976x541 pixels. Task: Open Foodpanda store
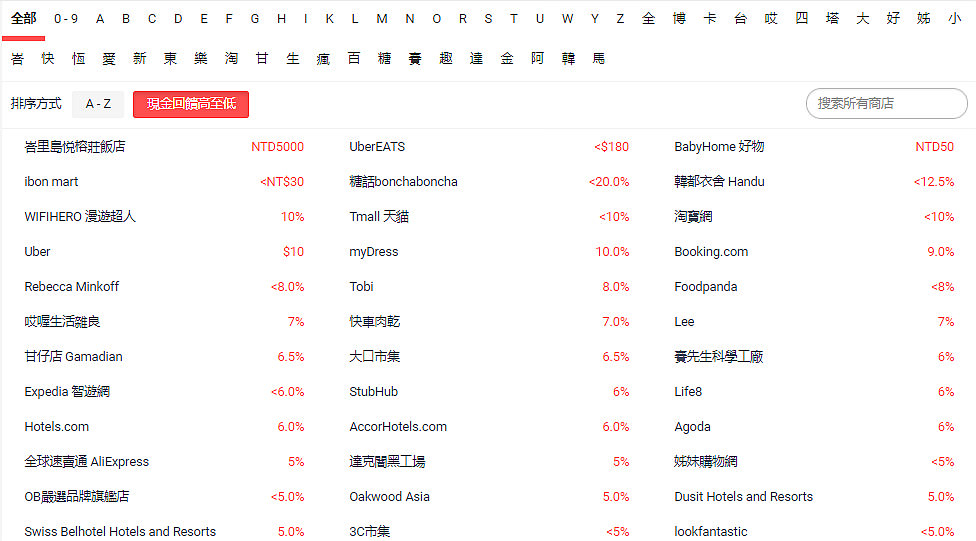(705, 286)
